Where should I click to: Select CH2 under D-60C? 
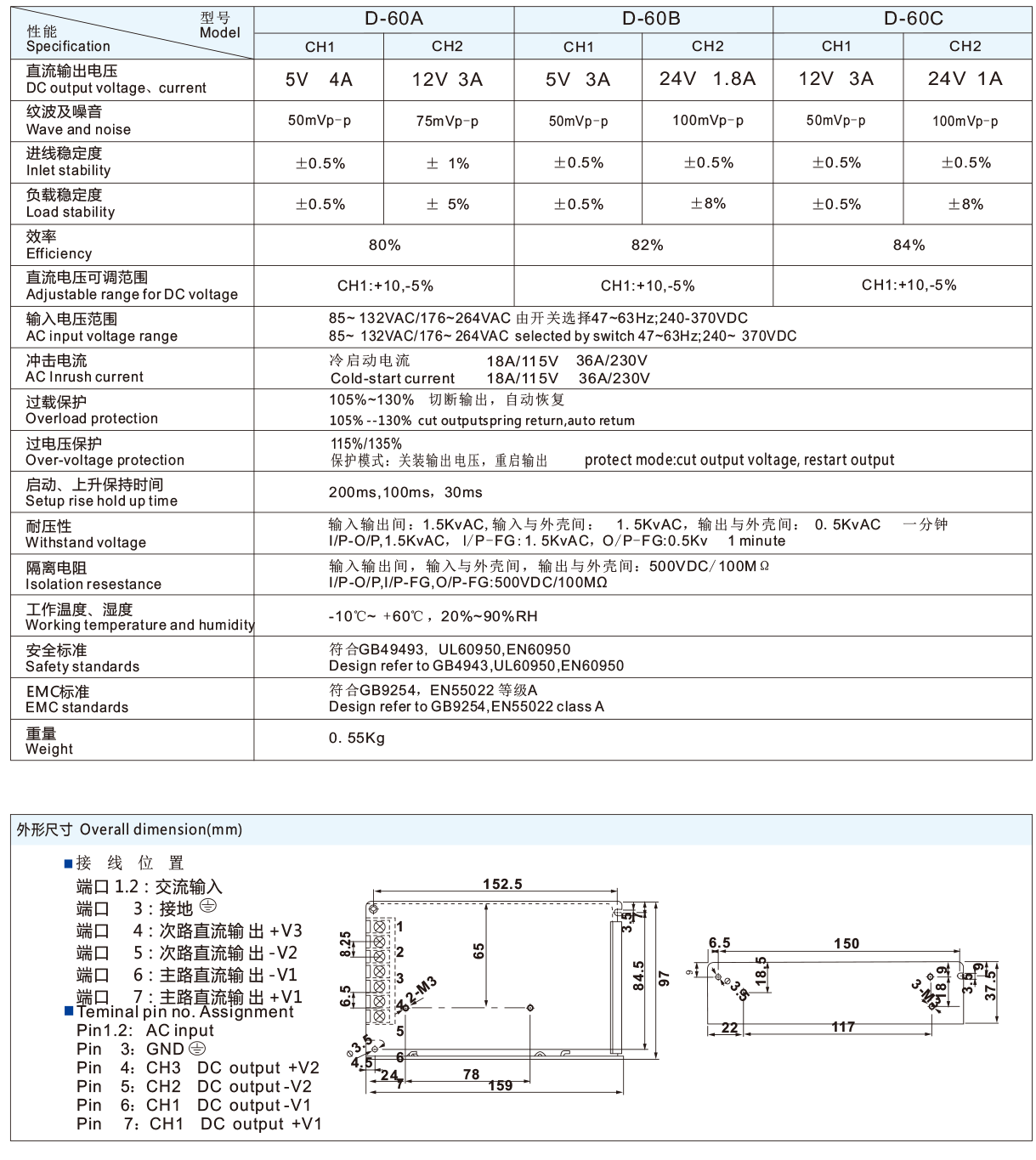pyautogui.click(x=966, y=44)
